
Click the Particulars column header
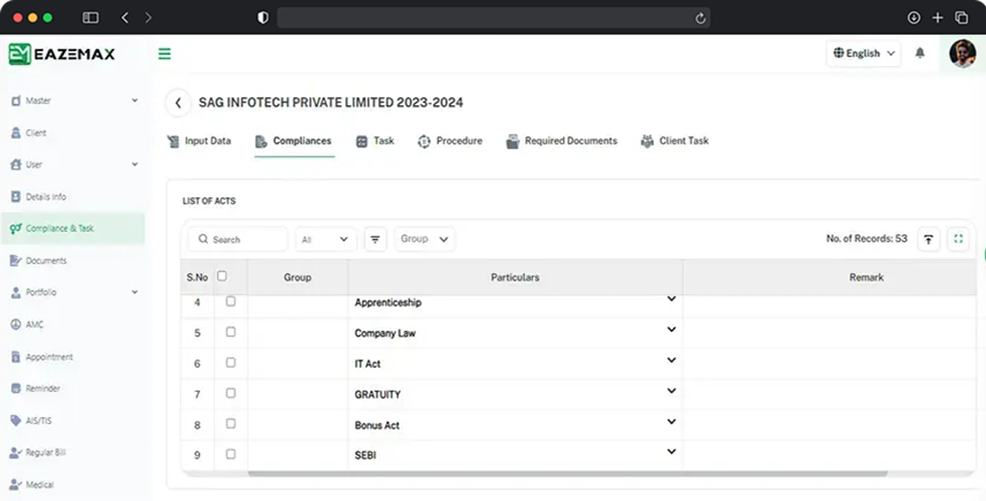[x=515, y=277]
